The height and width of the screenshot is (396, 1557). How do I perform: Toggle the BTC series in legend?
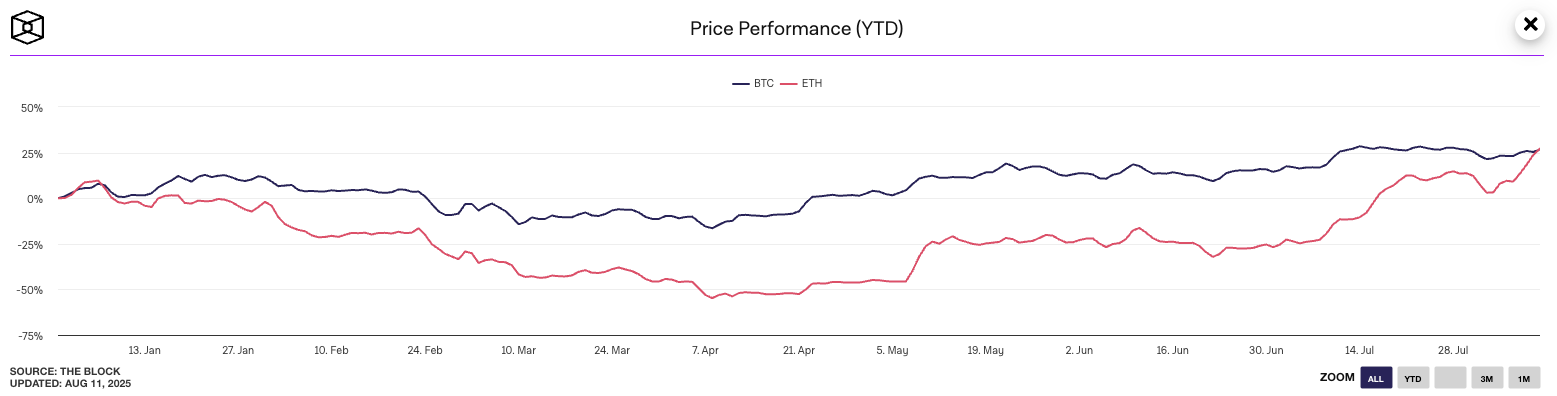click(x=753, y=84)
